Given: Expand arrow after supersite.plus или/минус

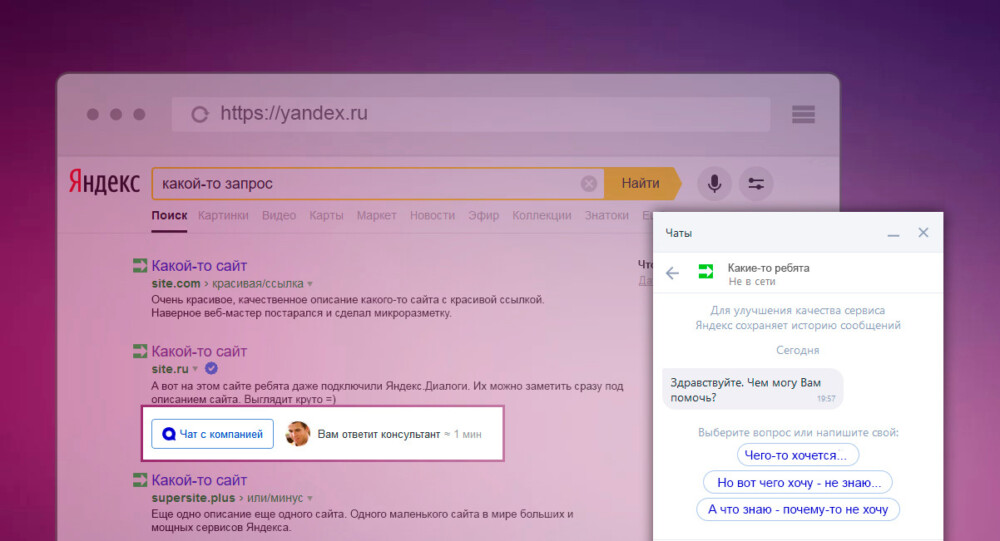Looking at the screenshot, I should (310, 498).
